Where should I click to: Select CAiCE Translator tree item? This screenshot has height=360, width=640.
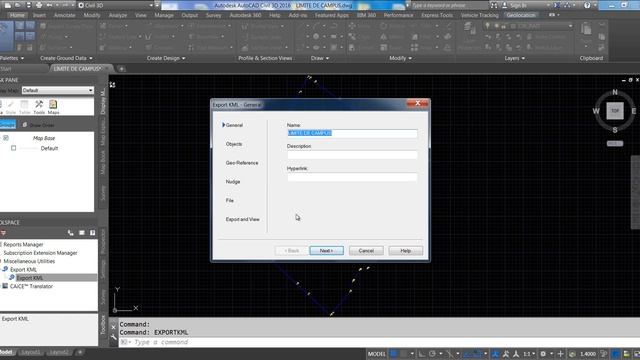[31, 287]
